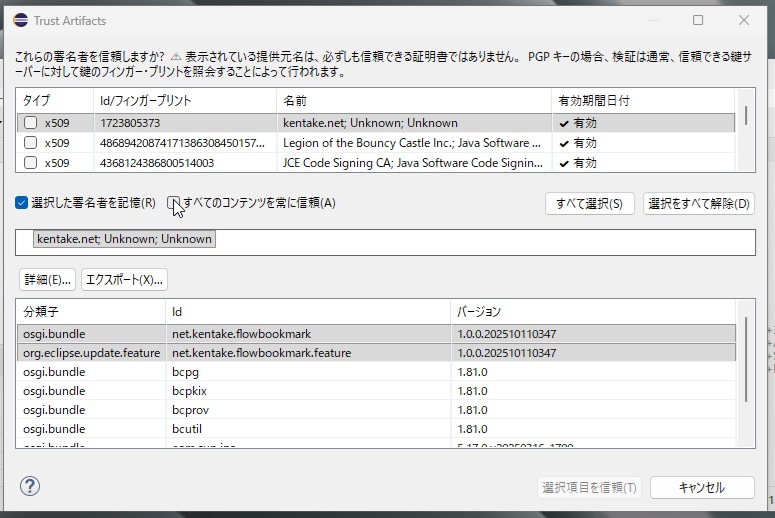Click the 選択をすべて解除 button
This screenshot has width=775, height=518.
[x=698, y=204]
